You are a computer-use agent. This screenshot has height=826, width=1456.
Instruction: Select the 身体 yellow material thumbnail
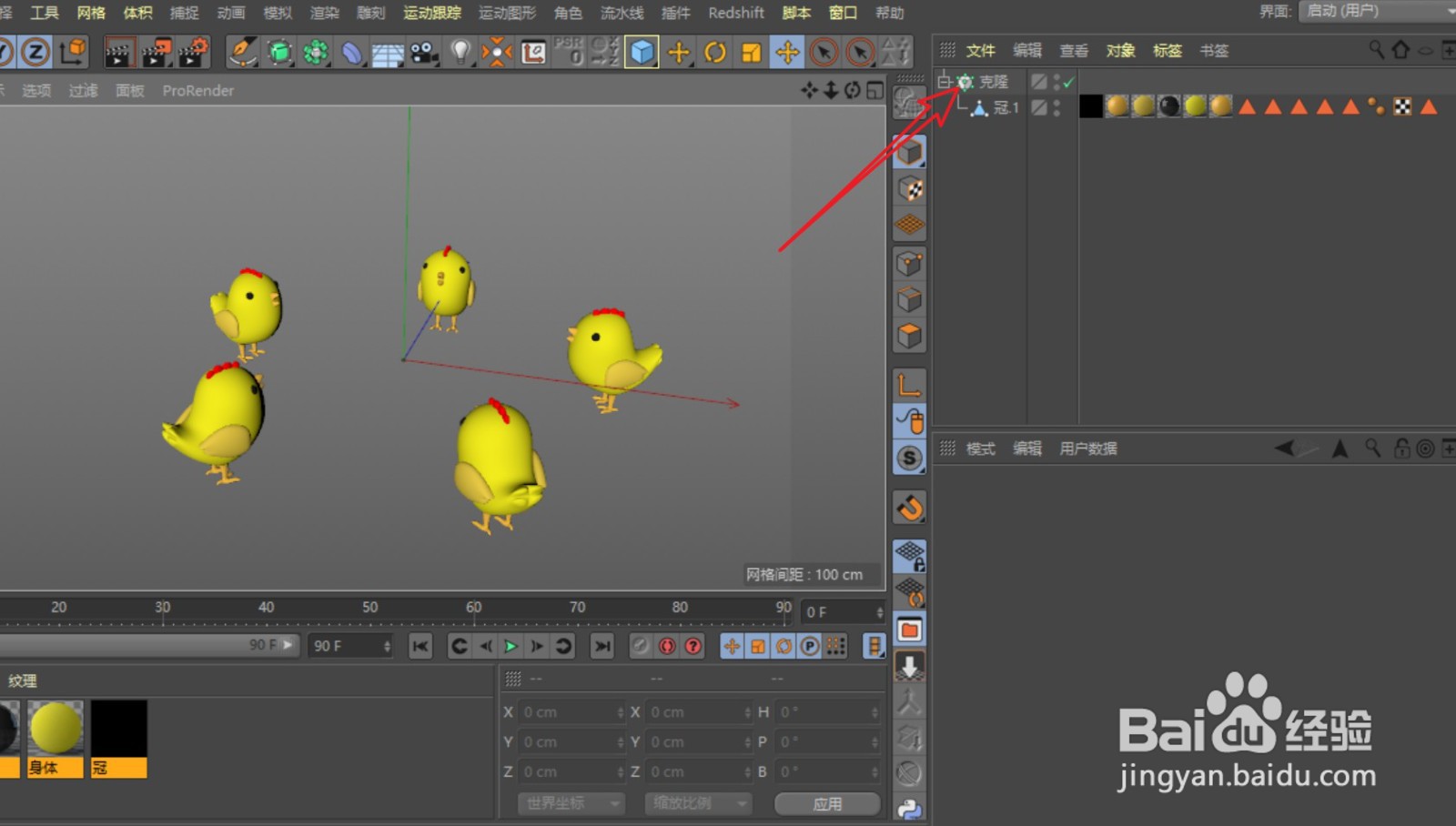click(x=56, y=738)
